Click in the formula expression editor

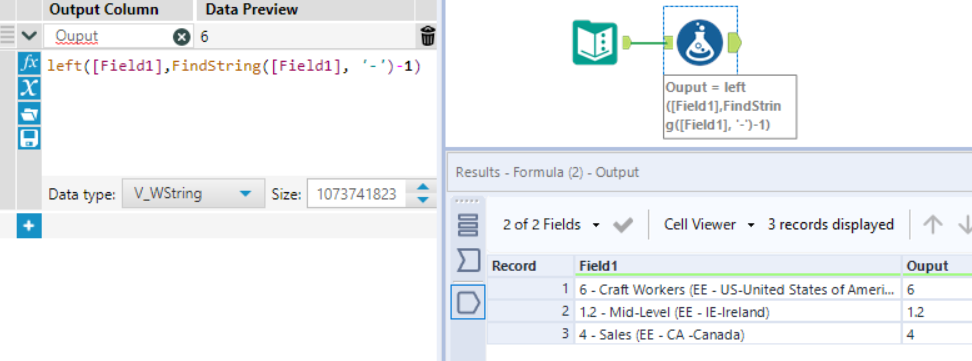point(239,112)
